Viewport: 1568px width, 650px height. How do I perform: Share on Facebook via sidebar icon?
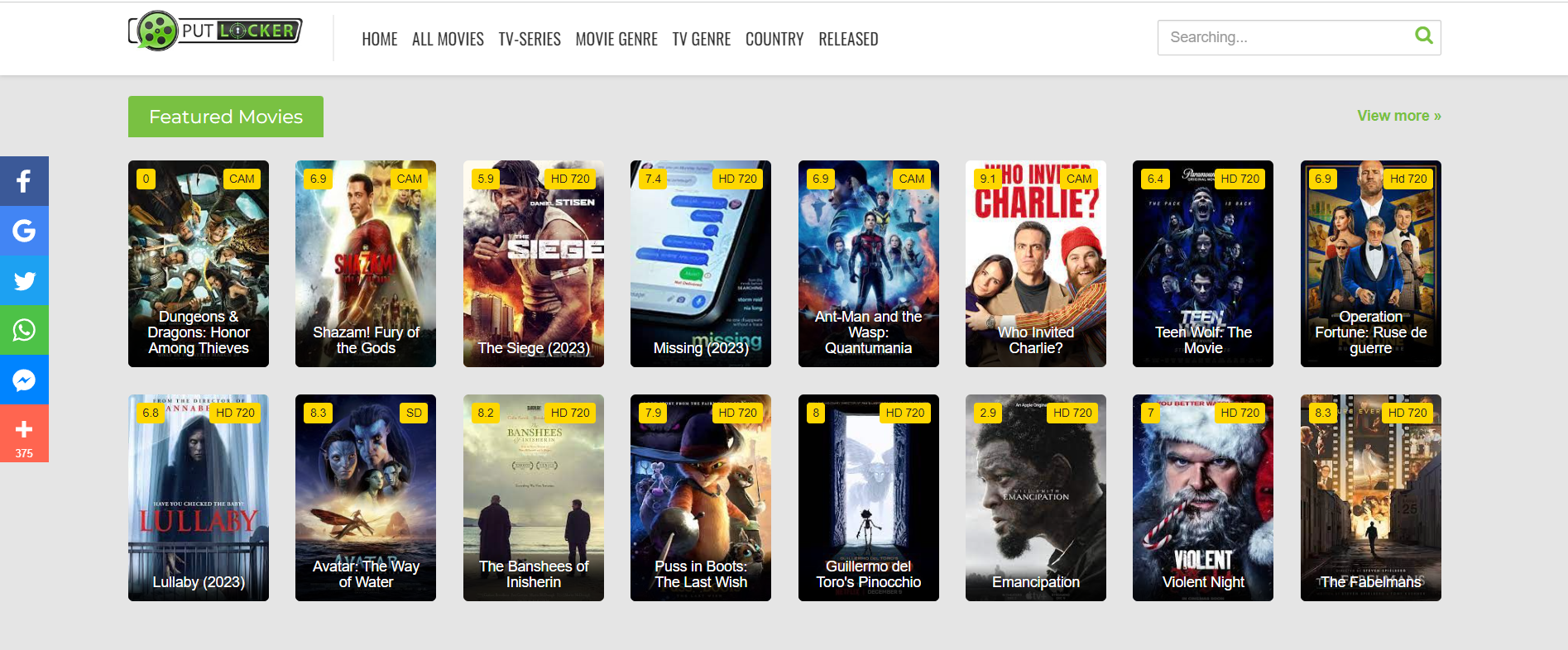(24, 181)
